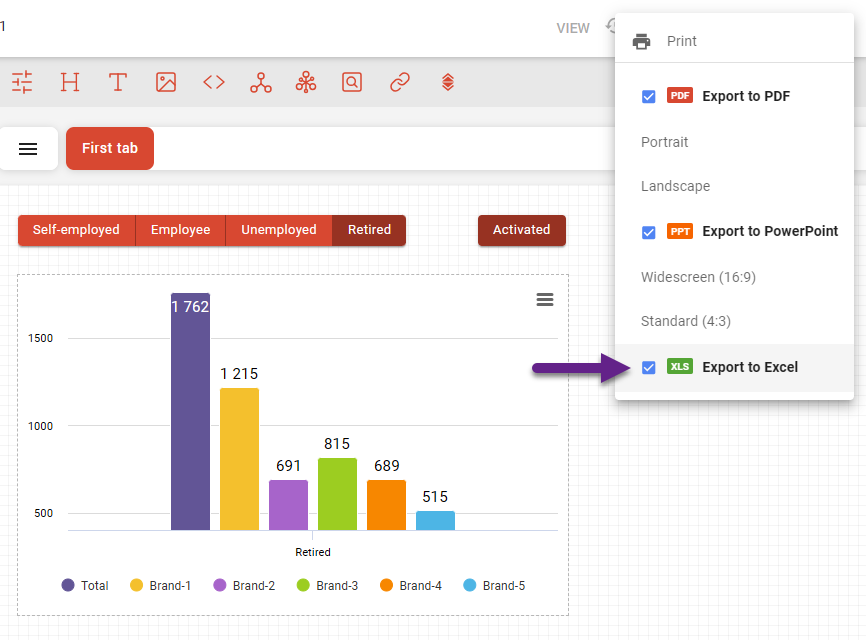
Task: Click the search magnifier toolbar icon
Action: coord(352,82)
